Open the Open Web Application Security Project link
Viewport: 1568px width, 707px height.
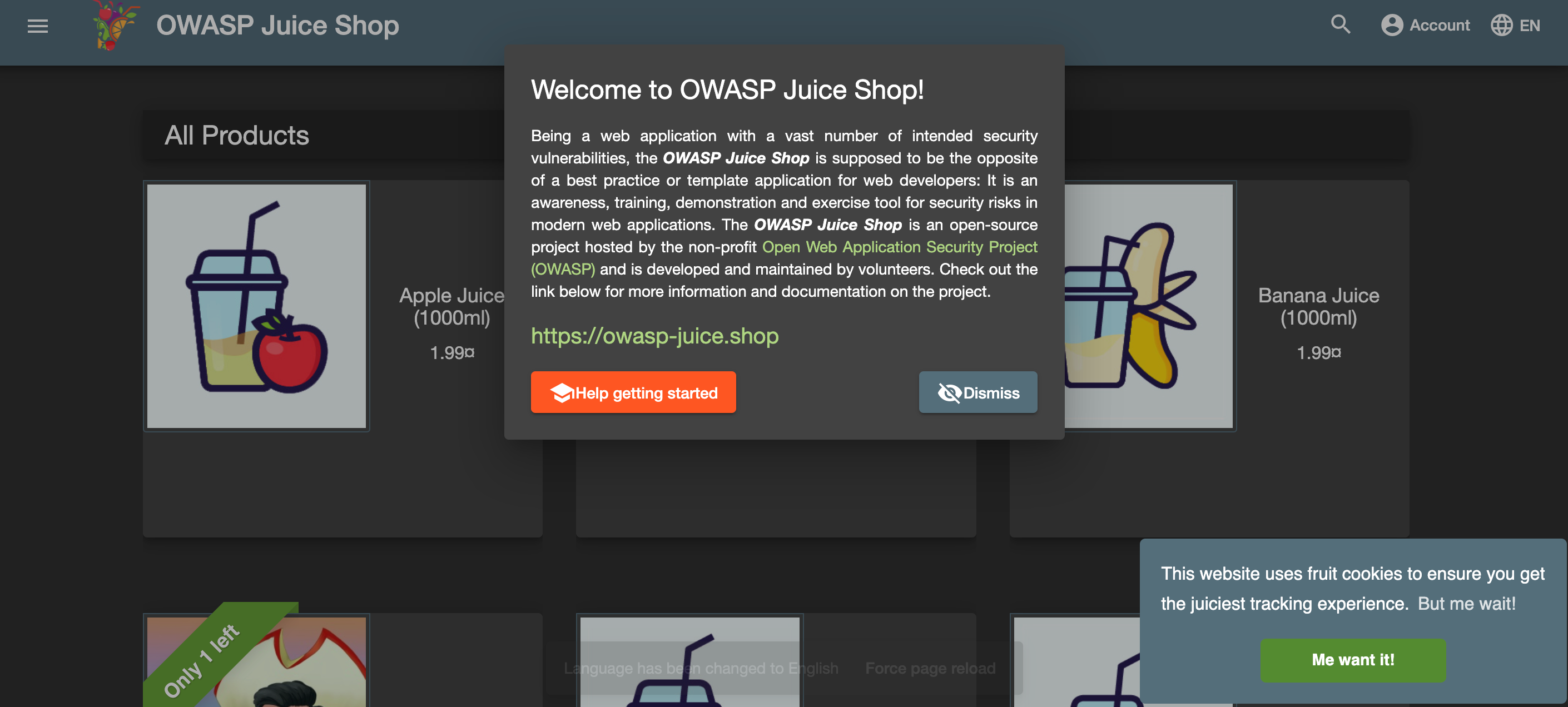(x=900, y=247)
